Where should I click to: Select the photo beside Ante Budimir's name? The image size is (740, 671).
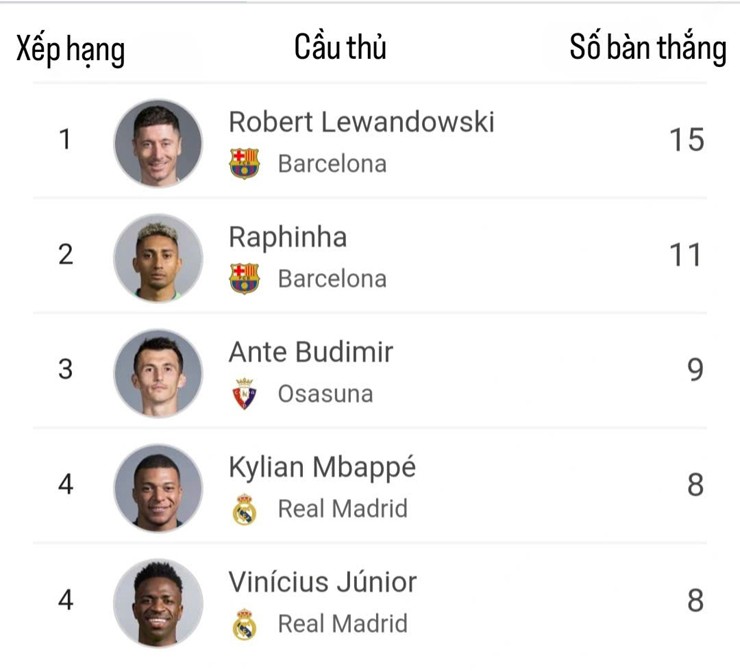(158, 372)
